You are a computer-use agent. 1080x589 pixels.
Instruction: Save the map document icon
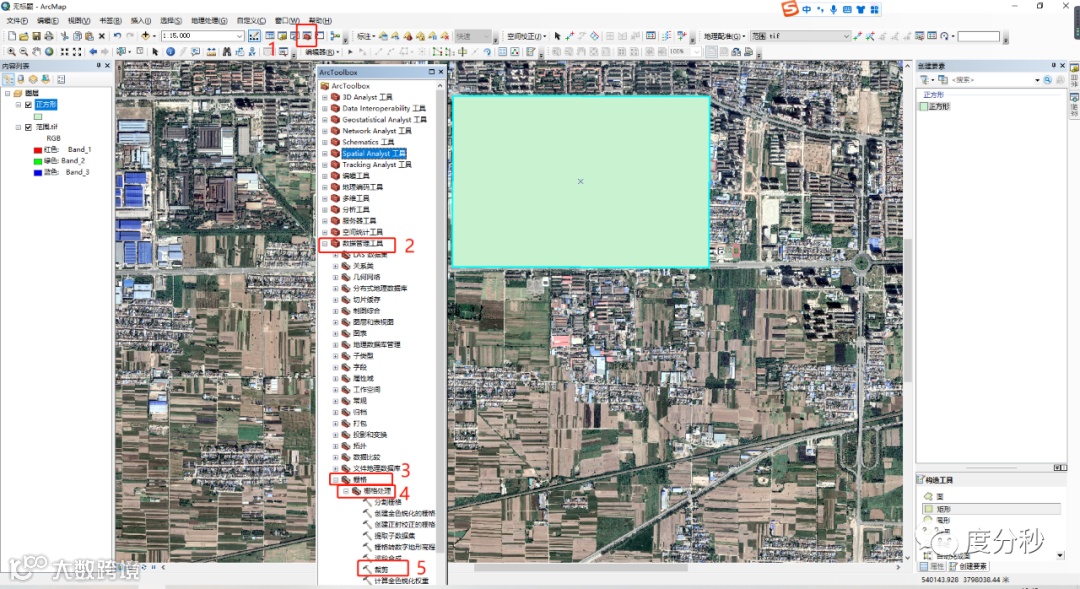click(37, 36)
